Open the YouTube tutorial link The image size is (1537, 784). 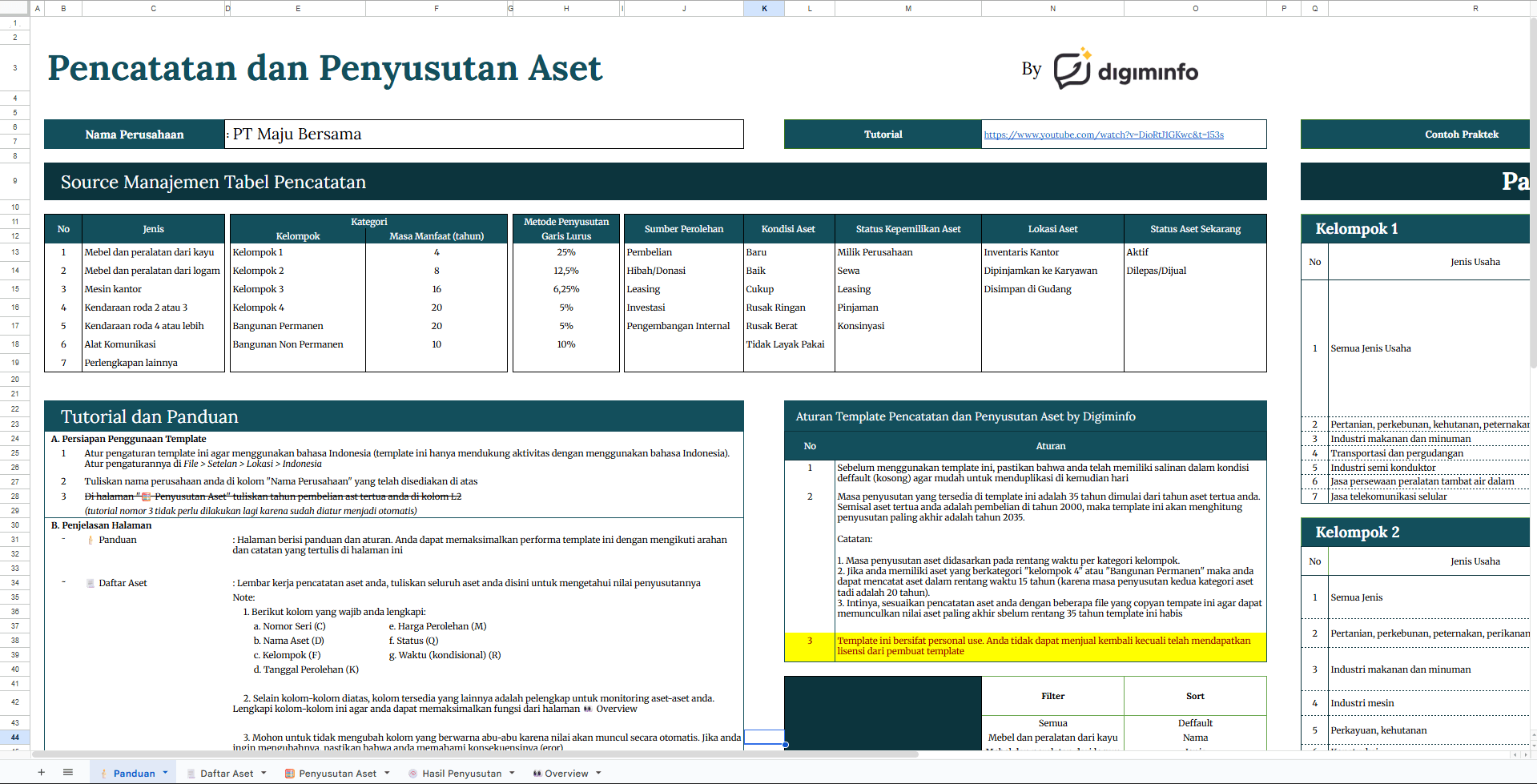(x=1104, y=135)
